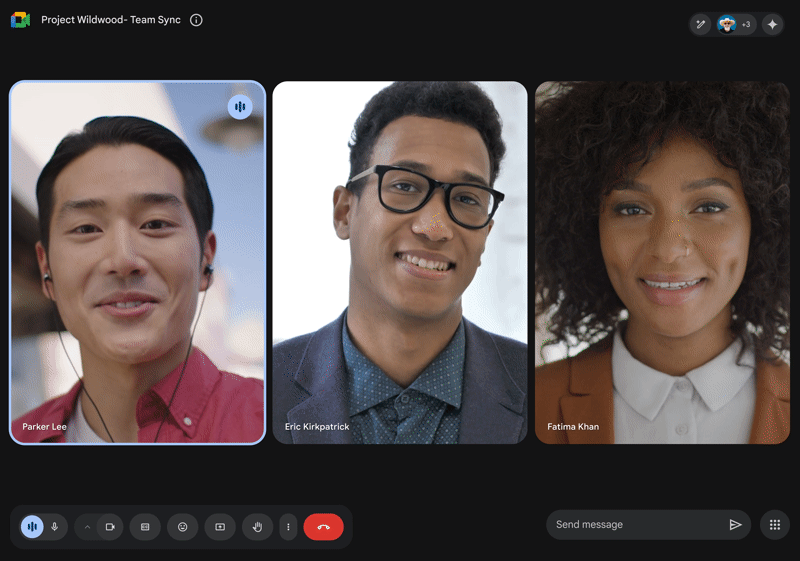
Task: Open the three-dot more options menu
Action: point(288,527)
